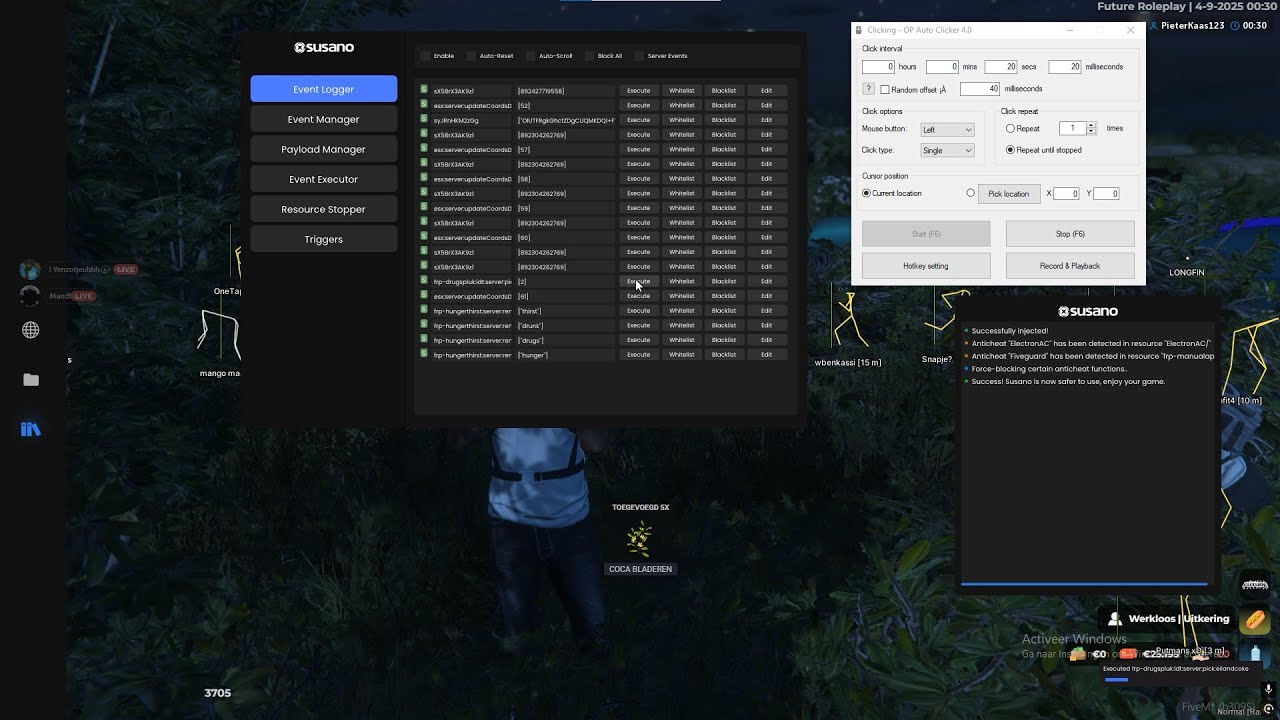The width and height of the screenshot is (1280, 720).
Task: Click the green S icon beside syJRnHKM2zGg
Action: (x=424, y=119)
